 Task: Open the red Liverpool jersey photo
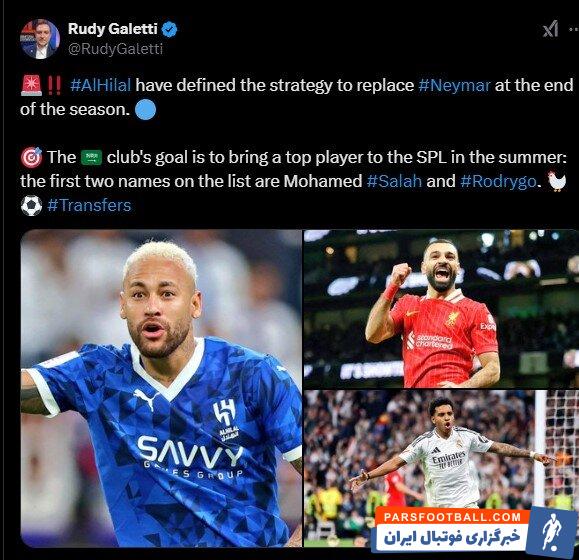click(x=441, y=309)
